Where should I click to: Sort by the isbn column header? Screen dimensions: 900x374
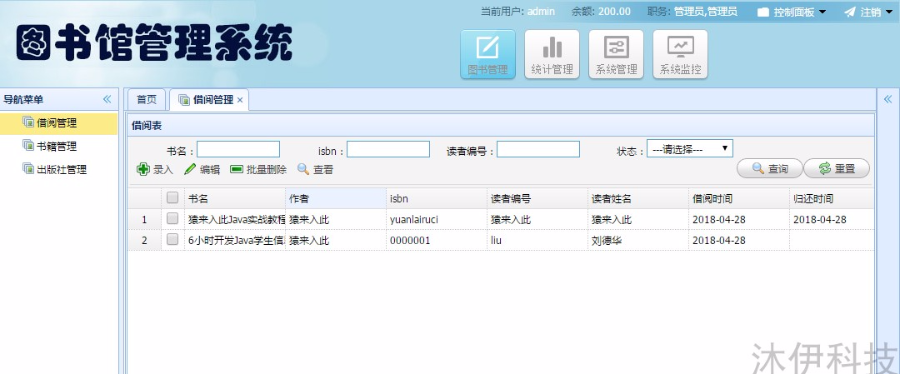pos(437,198)
